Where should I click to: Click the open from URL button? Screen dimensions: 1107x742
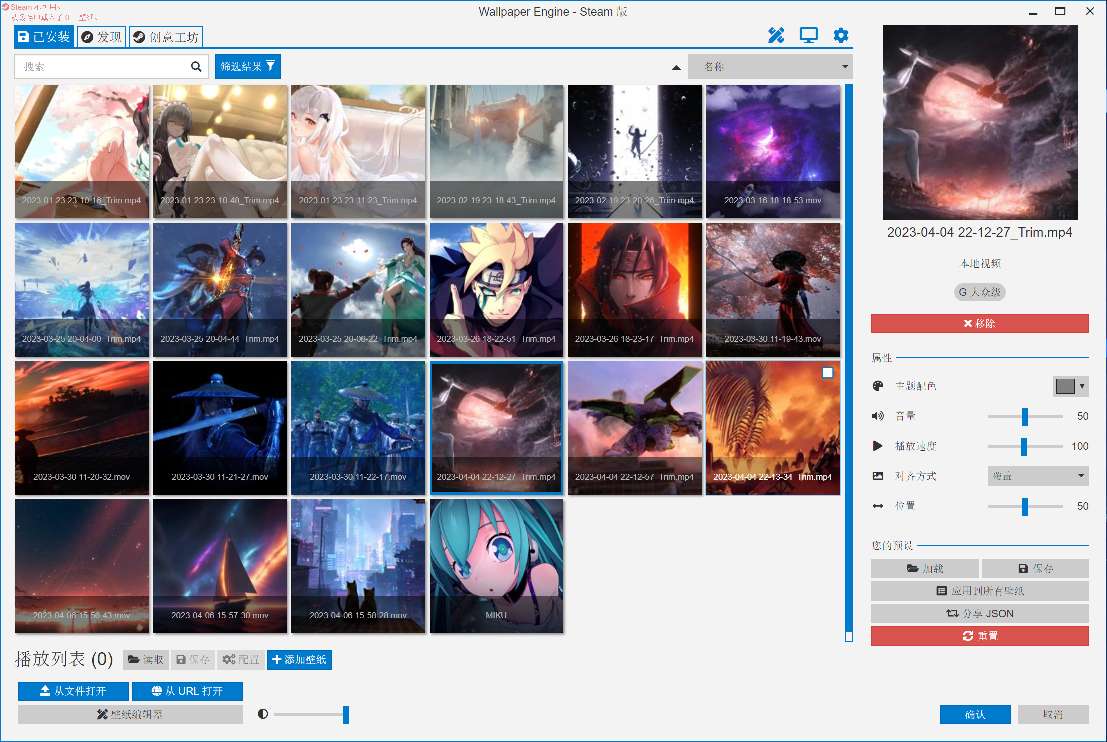click(187, 691)
